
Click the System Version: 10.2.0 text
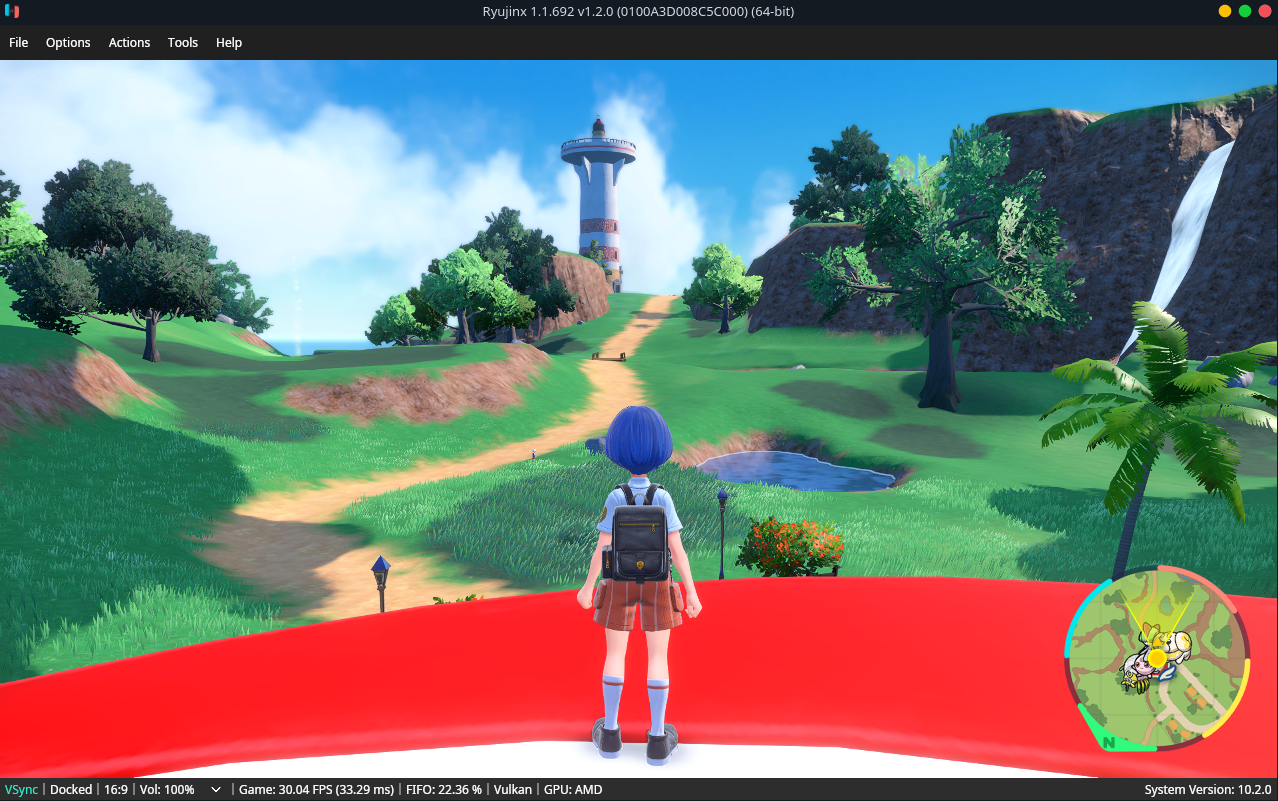click(1207, 790)
